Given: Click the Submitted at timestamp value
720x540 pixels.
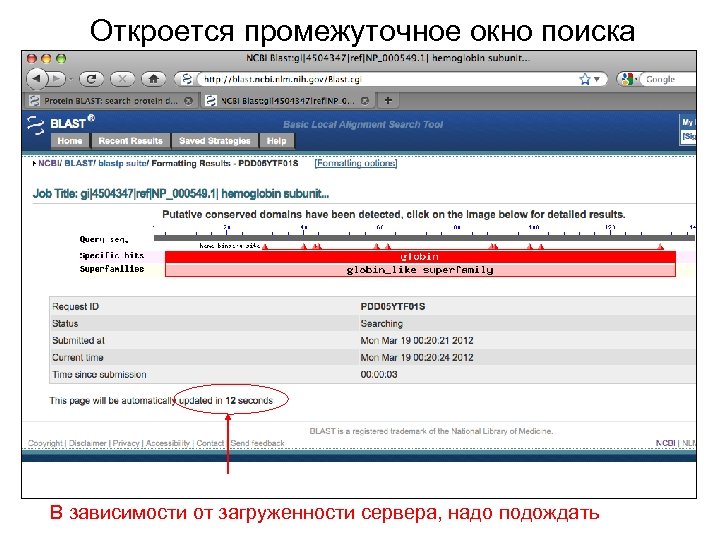Looking at the screenshot, I should click(x=416, y=340).
